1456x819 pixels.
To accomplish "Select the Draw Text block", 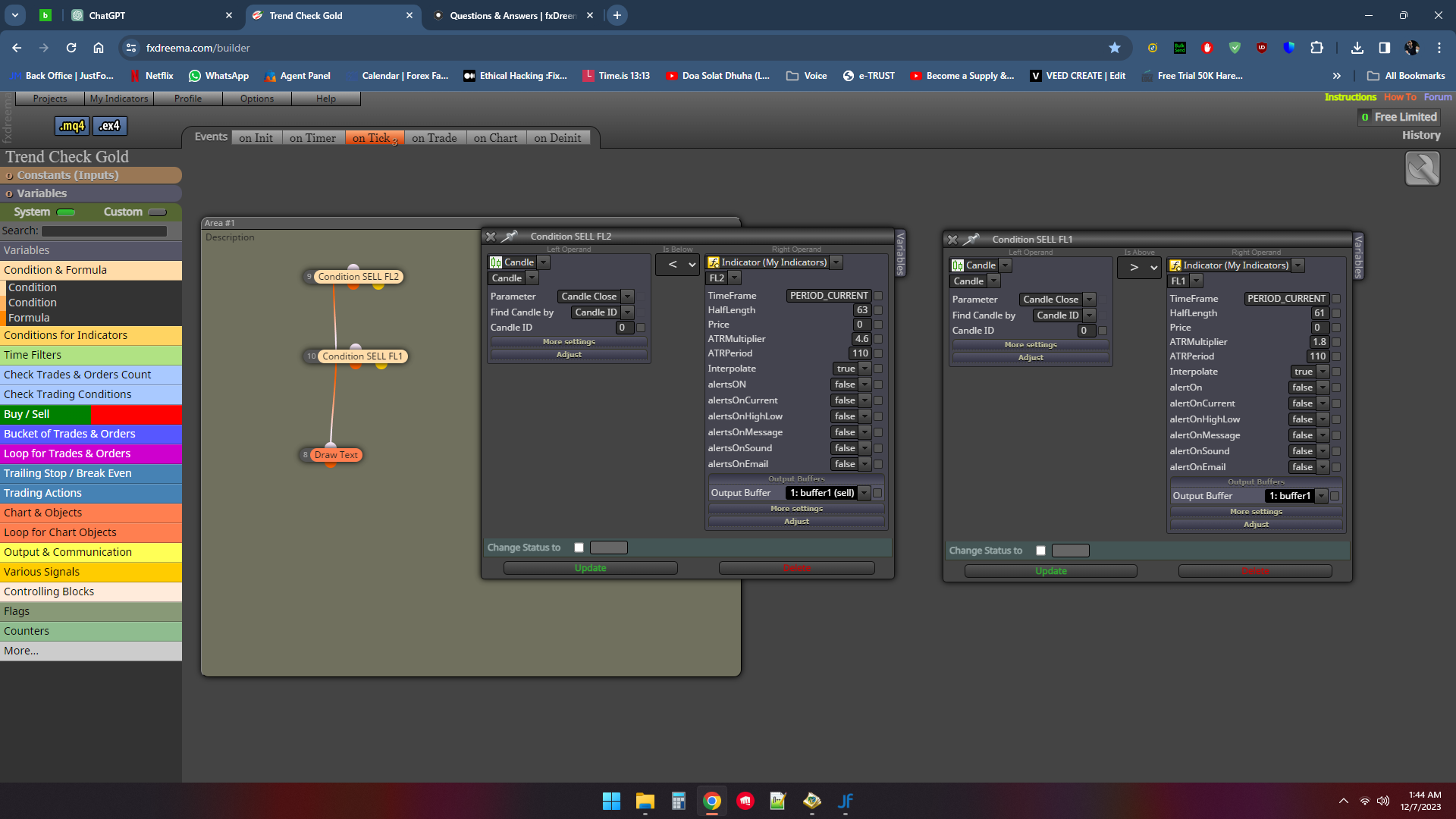I will tap(336, 455).
